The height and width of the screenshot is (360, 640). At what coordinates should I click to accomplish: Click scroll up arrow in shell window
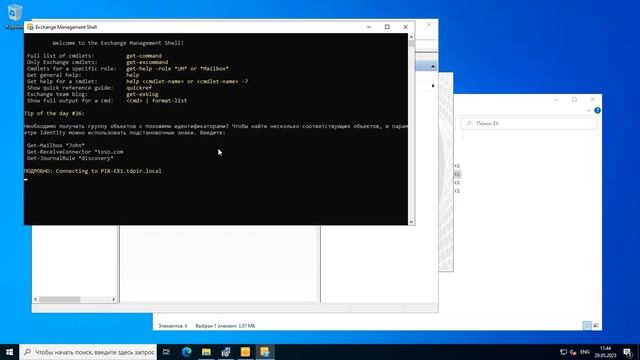[411, 37]
